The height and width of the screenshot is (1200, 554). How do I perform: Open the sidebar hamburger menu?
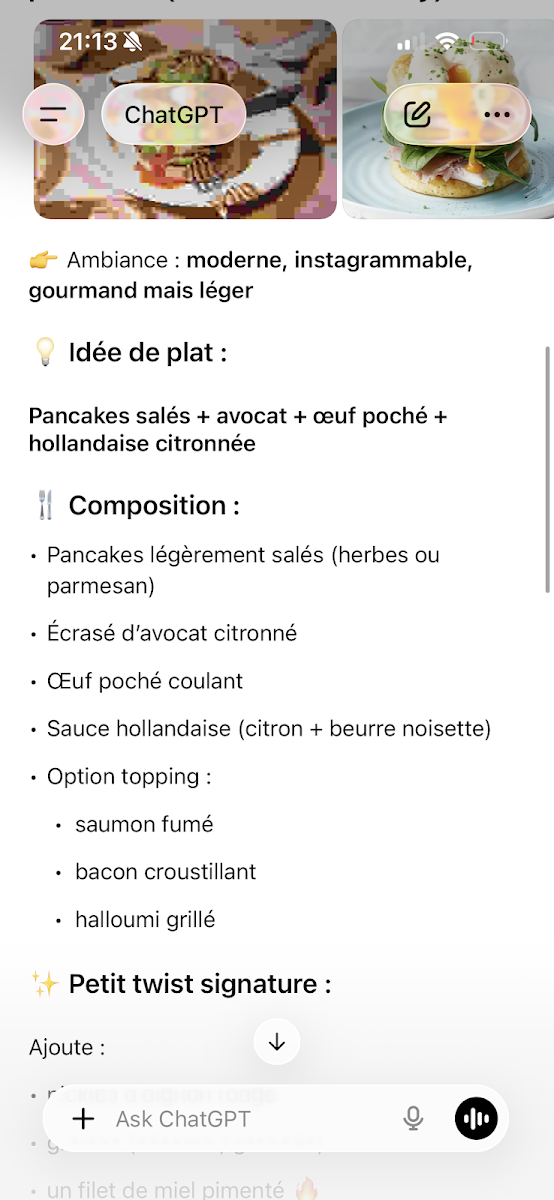tap(53, 114)
